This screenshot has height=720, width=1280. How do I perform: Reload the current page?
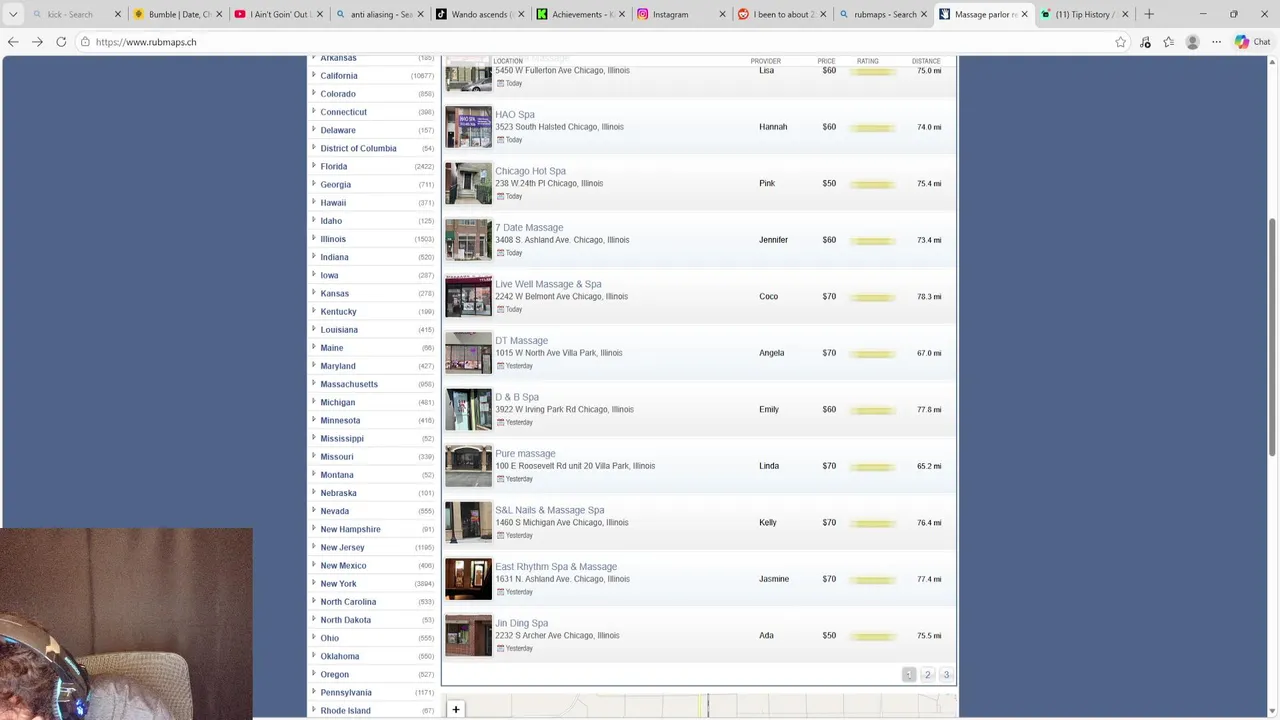(61, 42)
